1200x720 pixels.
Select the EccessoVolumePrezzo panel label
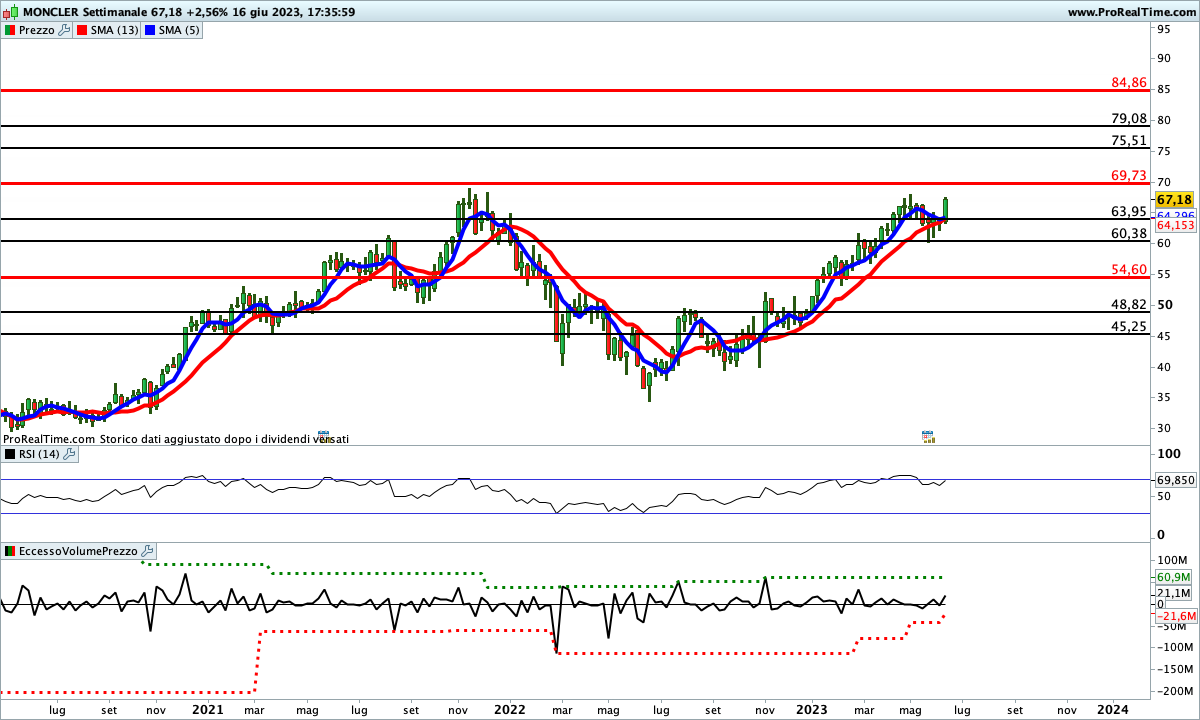[78, 551]
